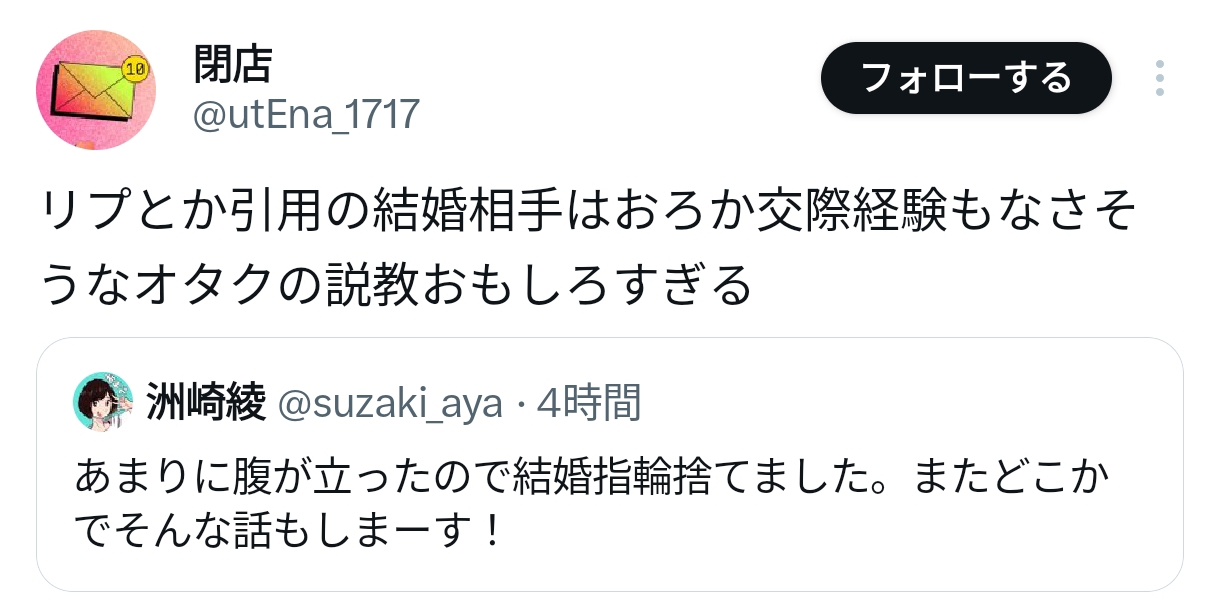
Task: Select the display name 閉店
Action: point(233,65)
